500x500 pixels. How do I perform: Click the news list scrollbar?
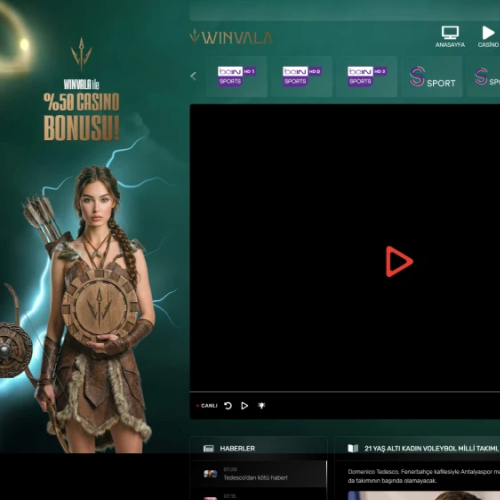(326, 480)
